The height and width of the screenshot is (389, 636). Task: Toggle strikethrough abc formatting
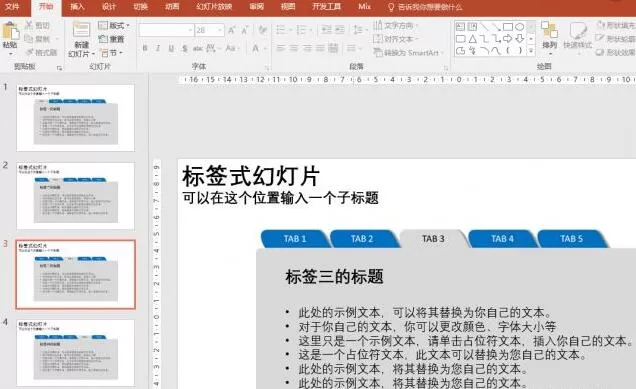pyautogui.click(x=198, y=48)
